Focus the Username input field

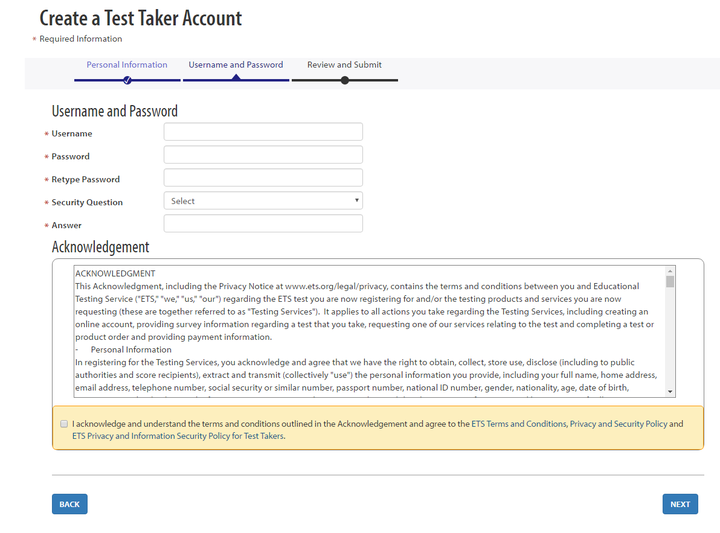click(263, 132)
